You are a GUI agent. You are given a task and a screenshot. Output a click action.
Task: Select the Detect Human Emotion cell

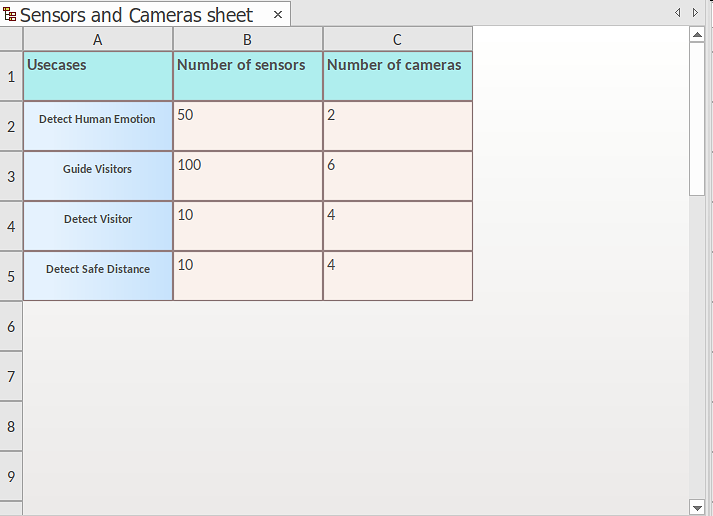pos(97,126)
